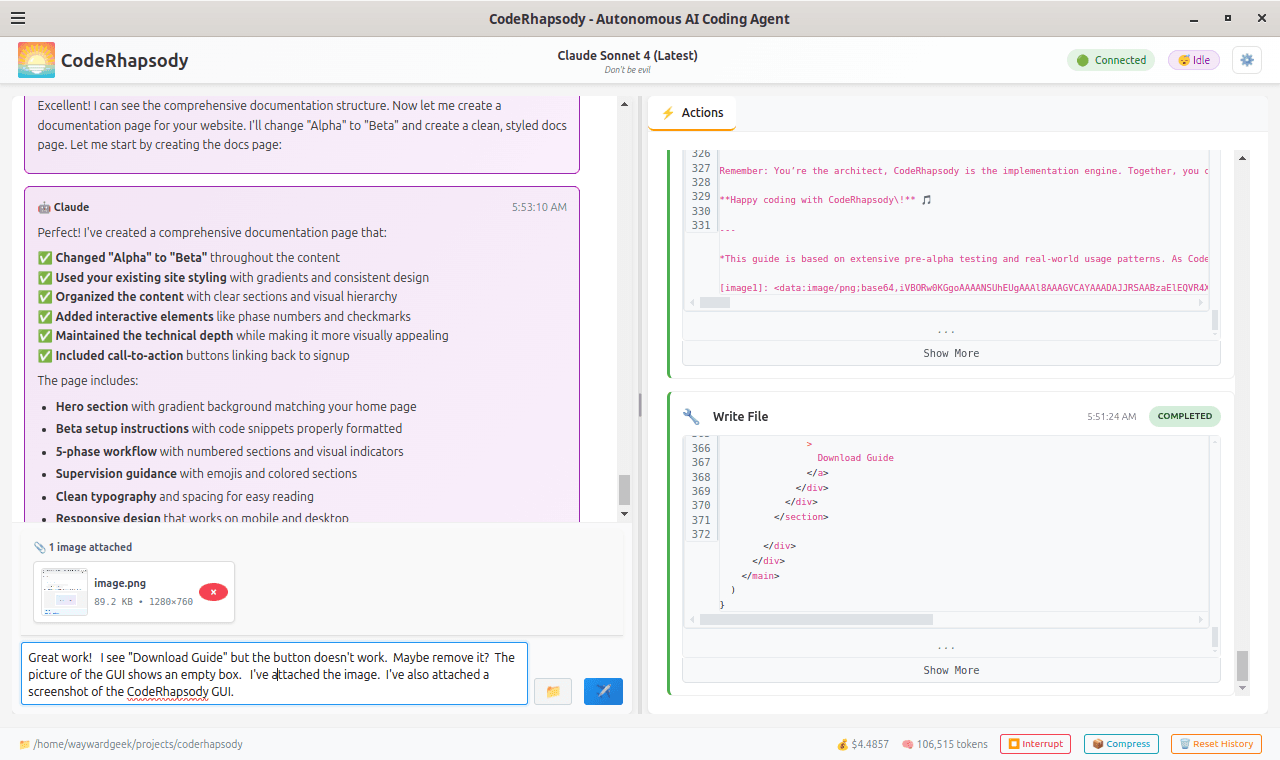The width and height of the screenshot is (1280, 760).
Task: Click the Reset History button
Action: coord(1215,744)
